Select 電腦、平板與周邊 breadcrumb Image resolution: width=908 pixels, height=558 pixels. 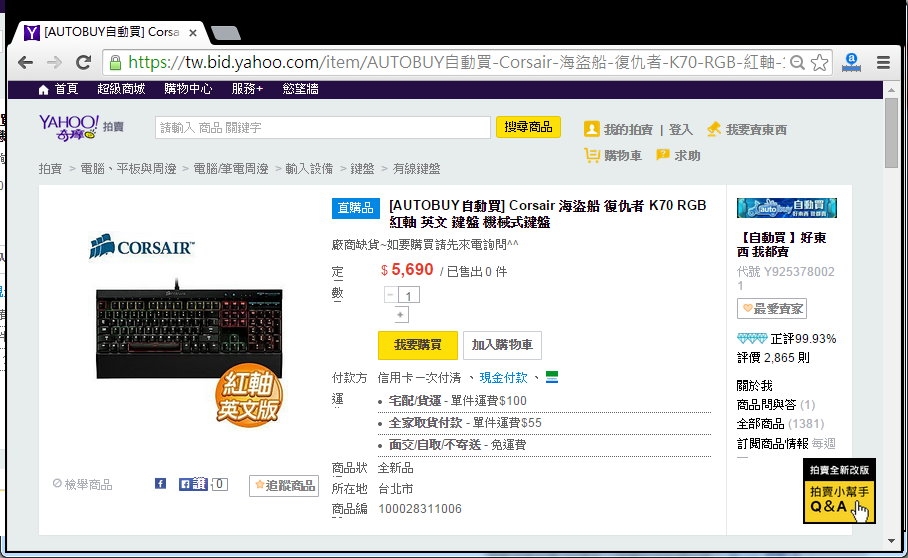point(129,168)
